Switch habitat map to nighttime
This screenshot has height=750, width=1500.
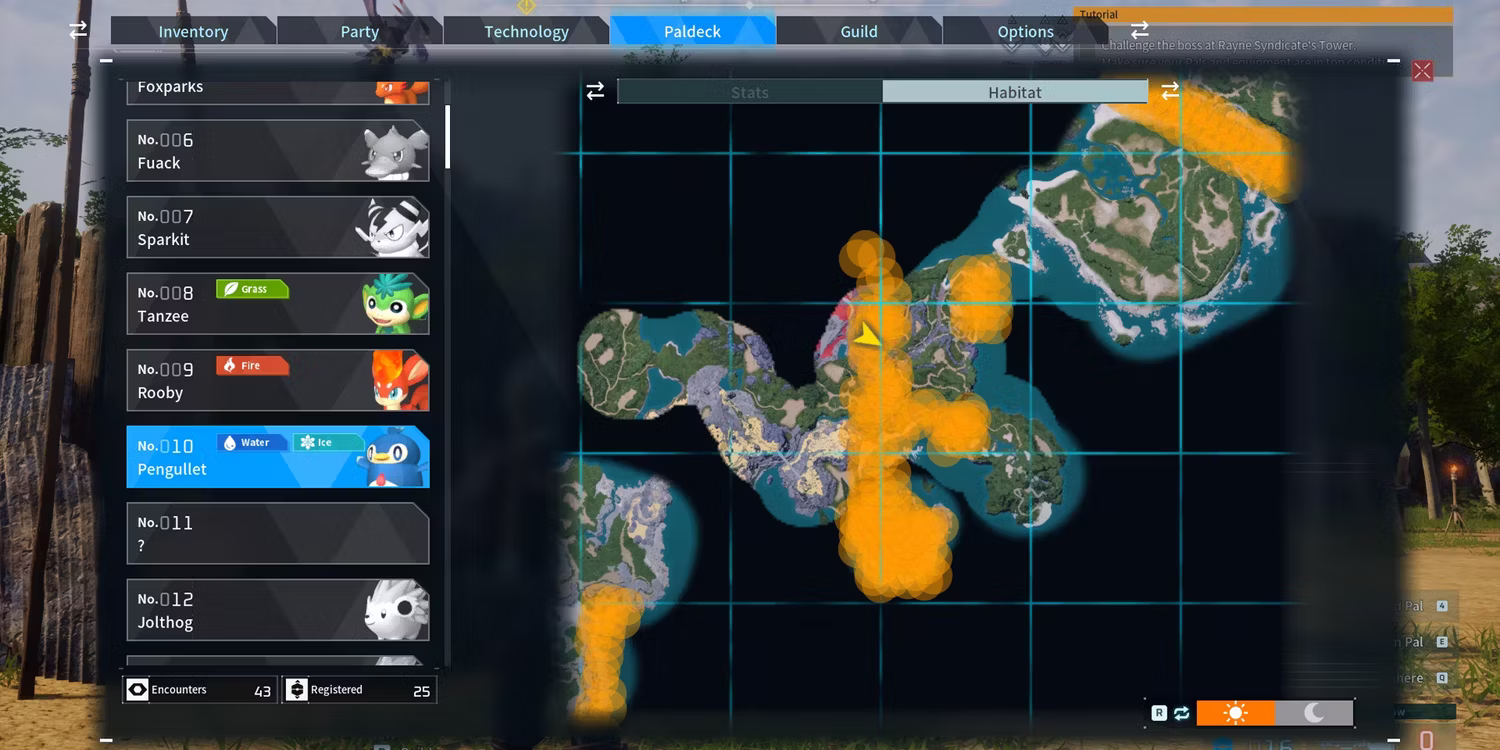pos(1314,713)
